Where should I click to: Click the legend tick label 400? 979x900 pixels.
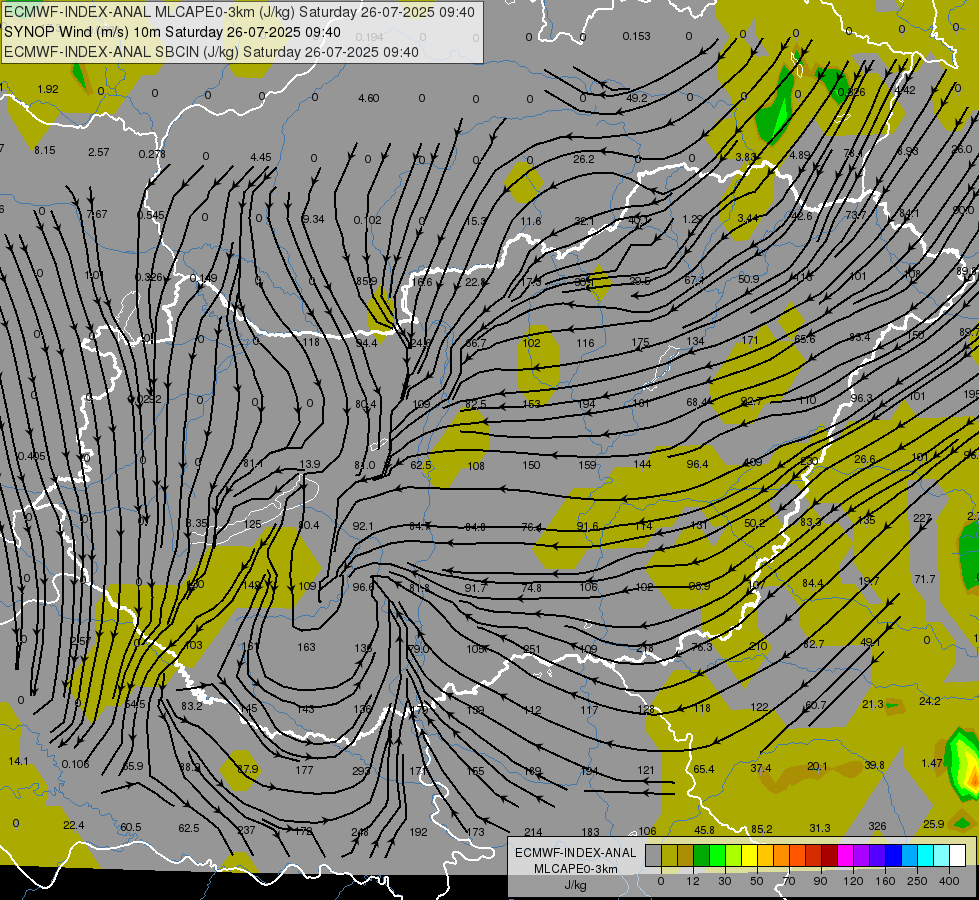click(x=949, y=881)
